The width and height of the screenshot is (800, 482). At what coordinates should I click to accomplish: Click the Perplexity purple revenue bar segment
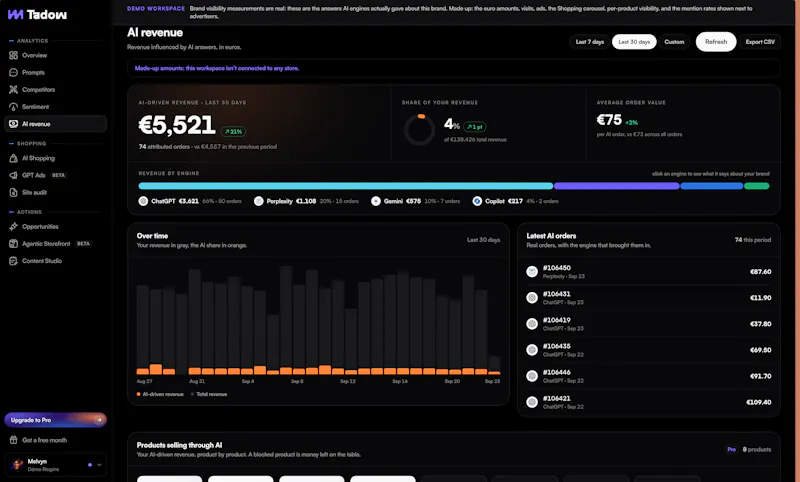pos(616,186)
